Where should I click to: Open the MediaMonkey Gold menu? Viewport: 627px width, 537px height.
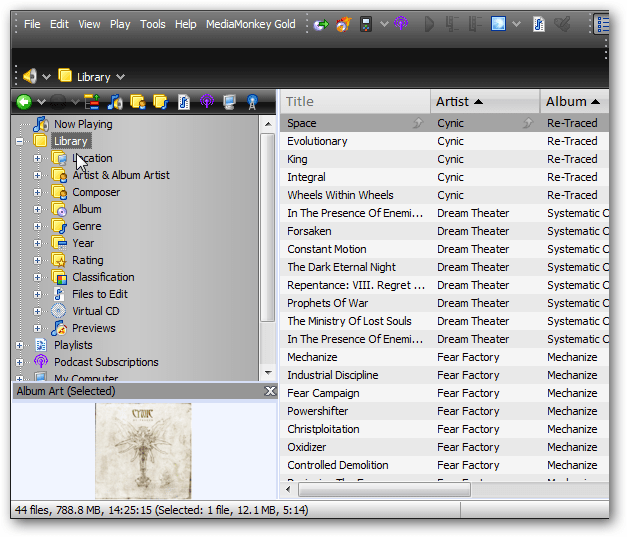[x=250, y=24]
